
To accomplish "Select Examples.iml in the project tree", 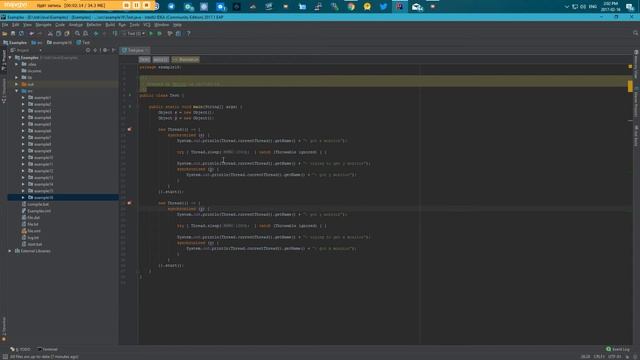I will point(39,211).
